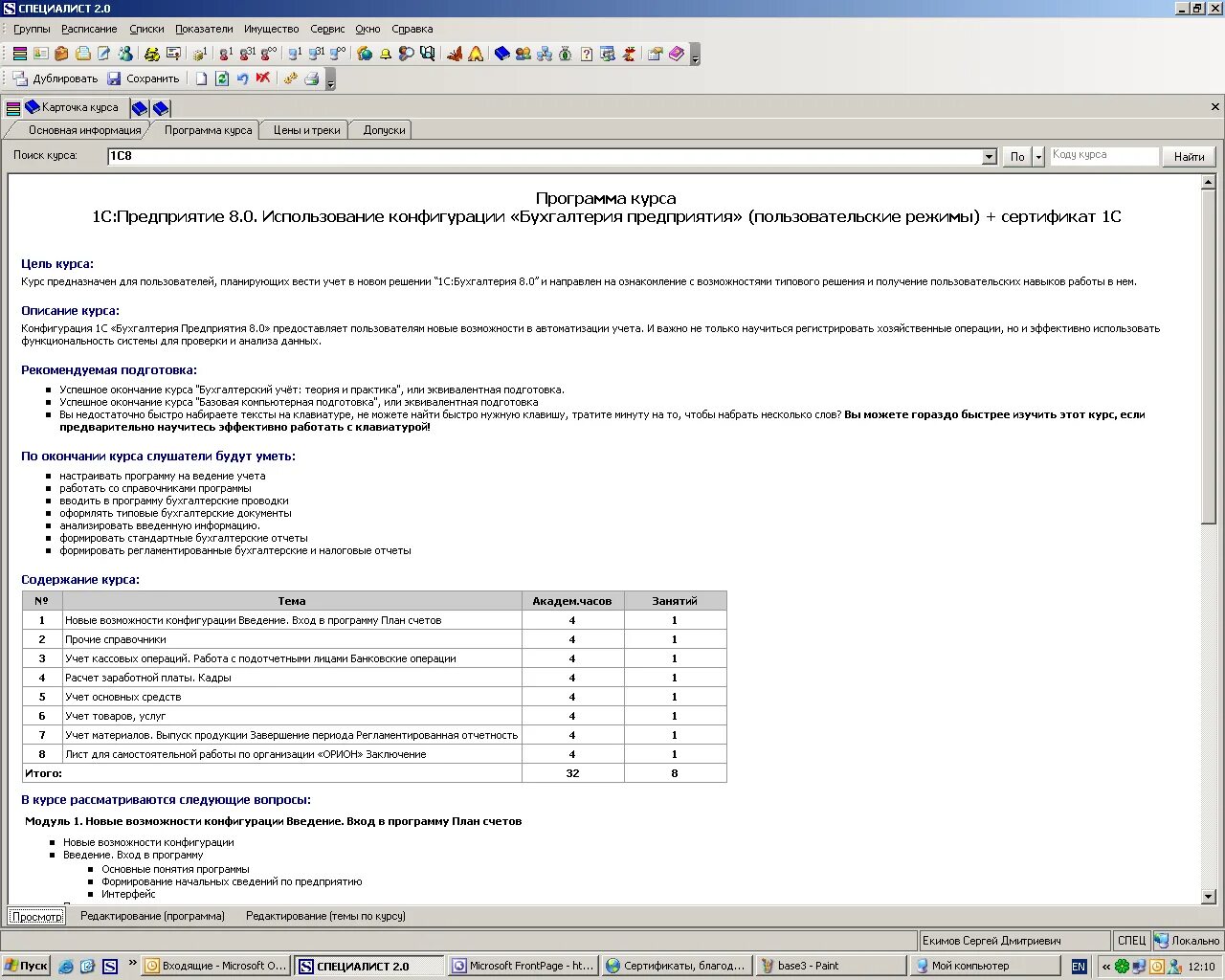
Task: Click the person with 1 icon
Action: 226,54
